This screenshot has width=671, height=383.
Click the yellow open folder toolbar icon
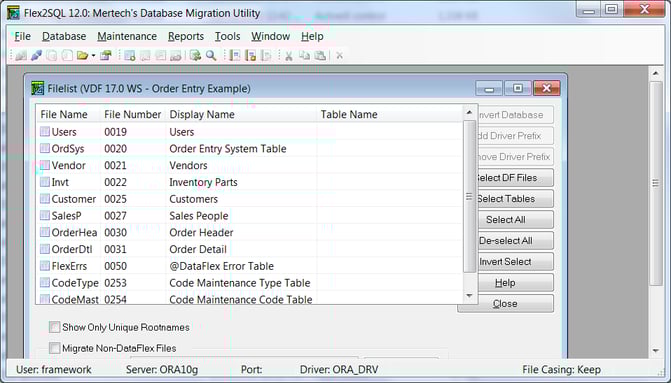pyautogui.click(x=82, y=56)
